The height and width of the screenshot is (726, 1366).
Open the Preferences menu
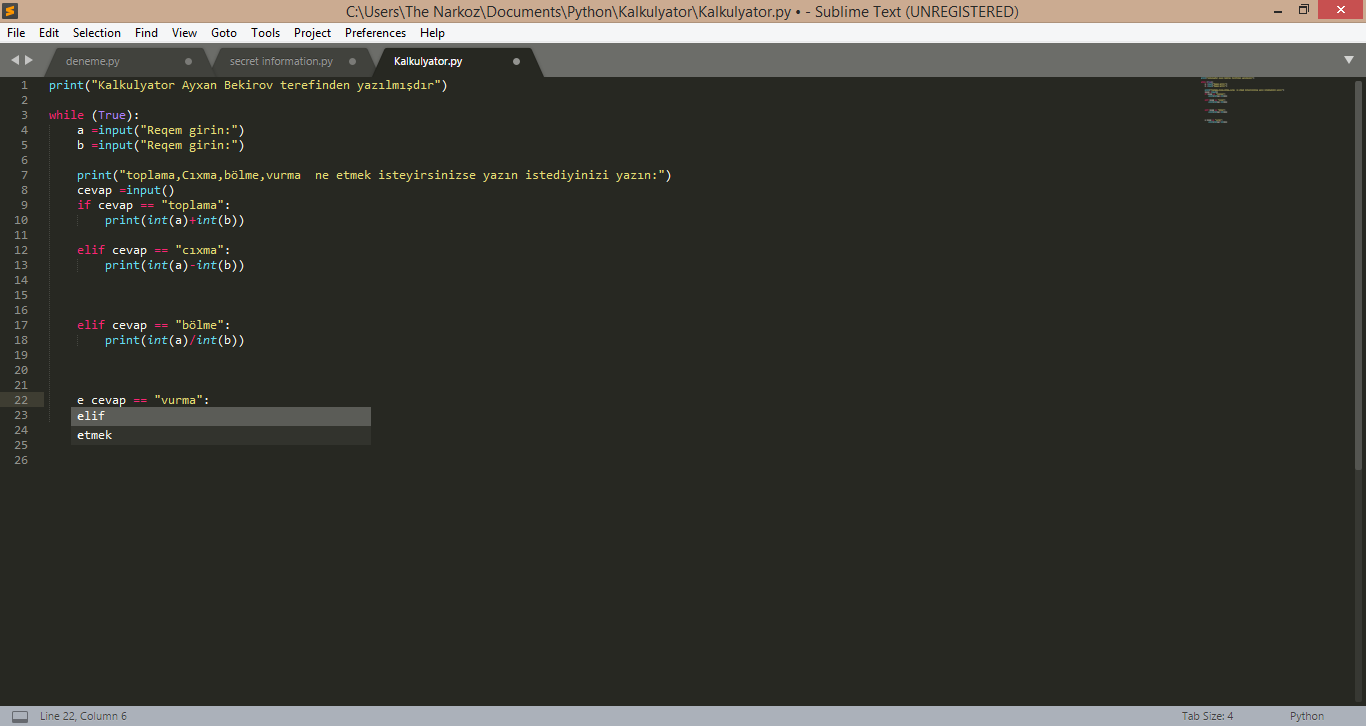coord(376,33)
